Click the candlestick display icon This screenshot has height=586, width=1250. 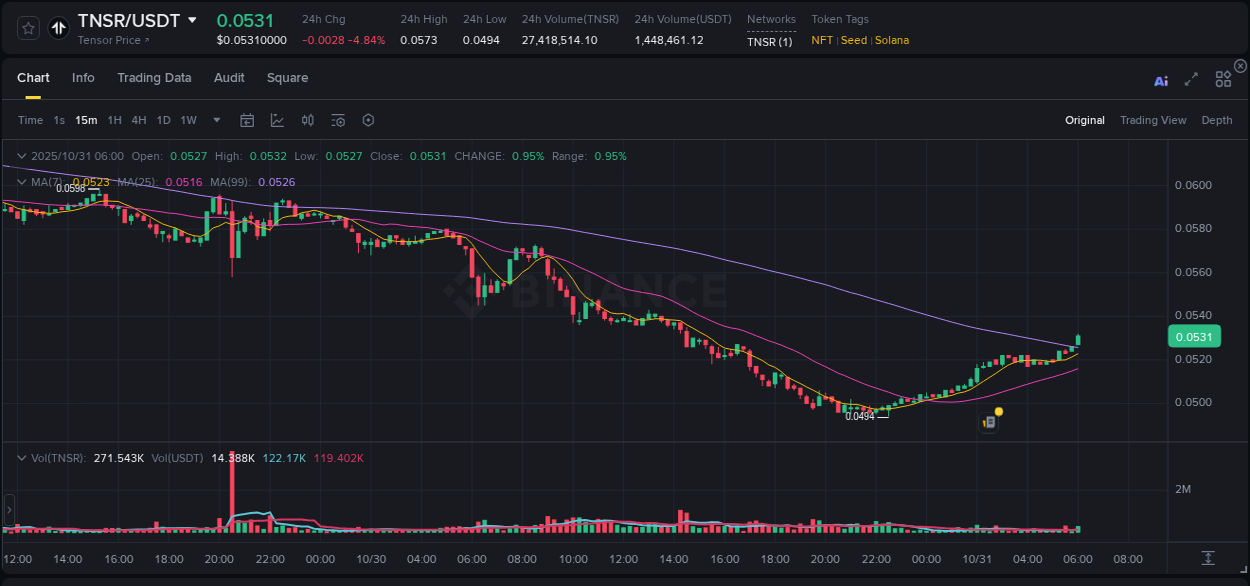tap(307, 120)
